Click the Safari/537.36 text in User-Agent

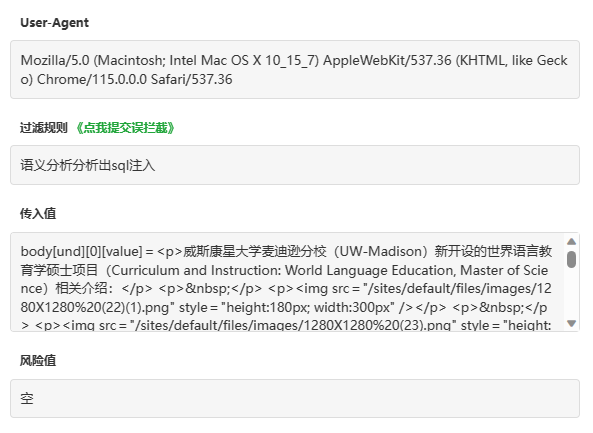(191, 79)
